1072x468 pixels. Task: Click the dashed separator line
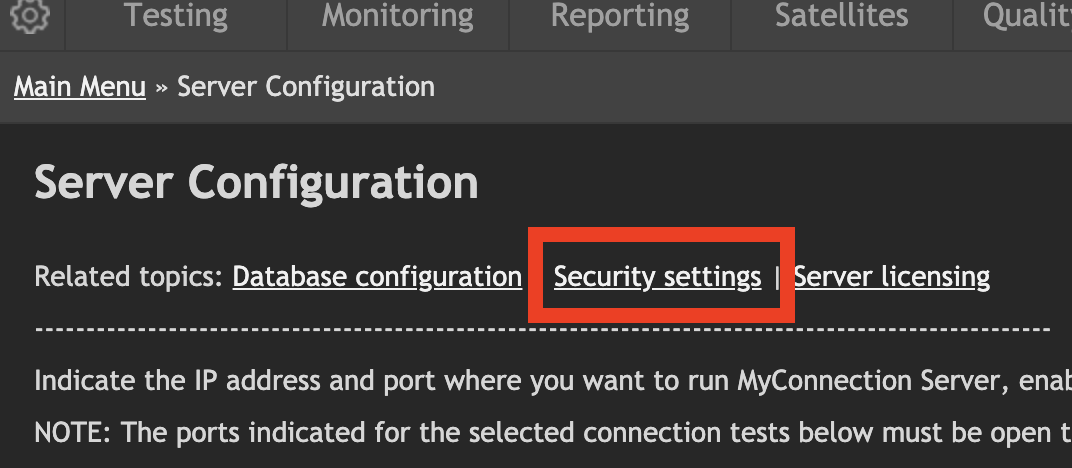(x=542, y=329)
